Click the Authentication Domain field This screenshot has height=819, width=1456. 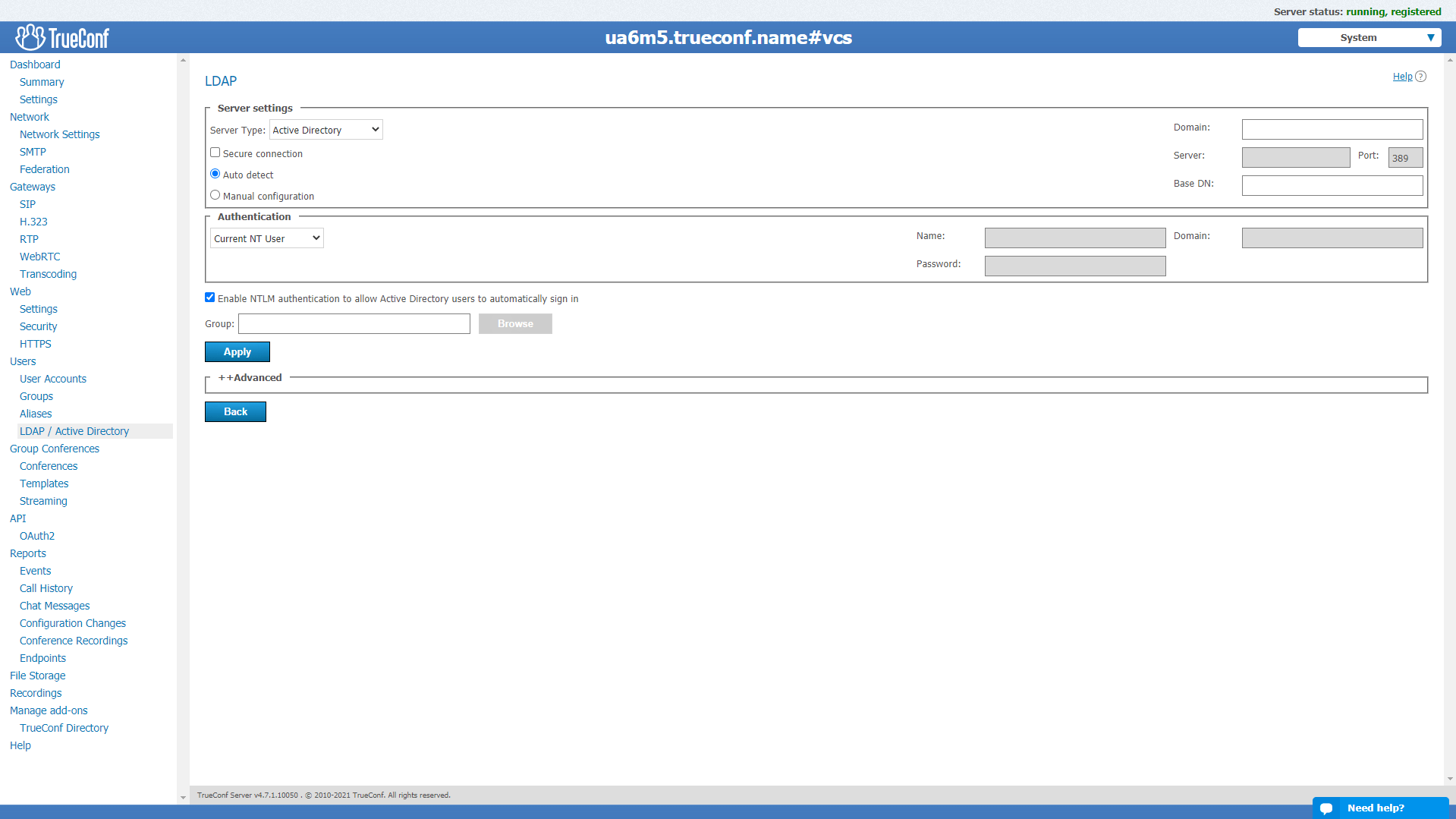tap(1332, 238)
